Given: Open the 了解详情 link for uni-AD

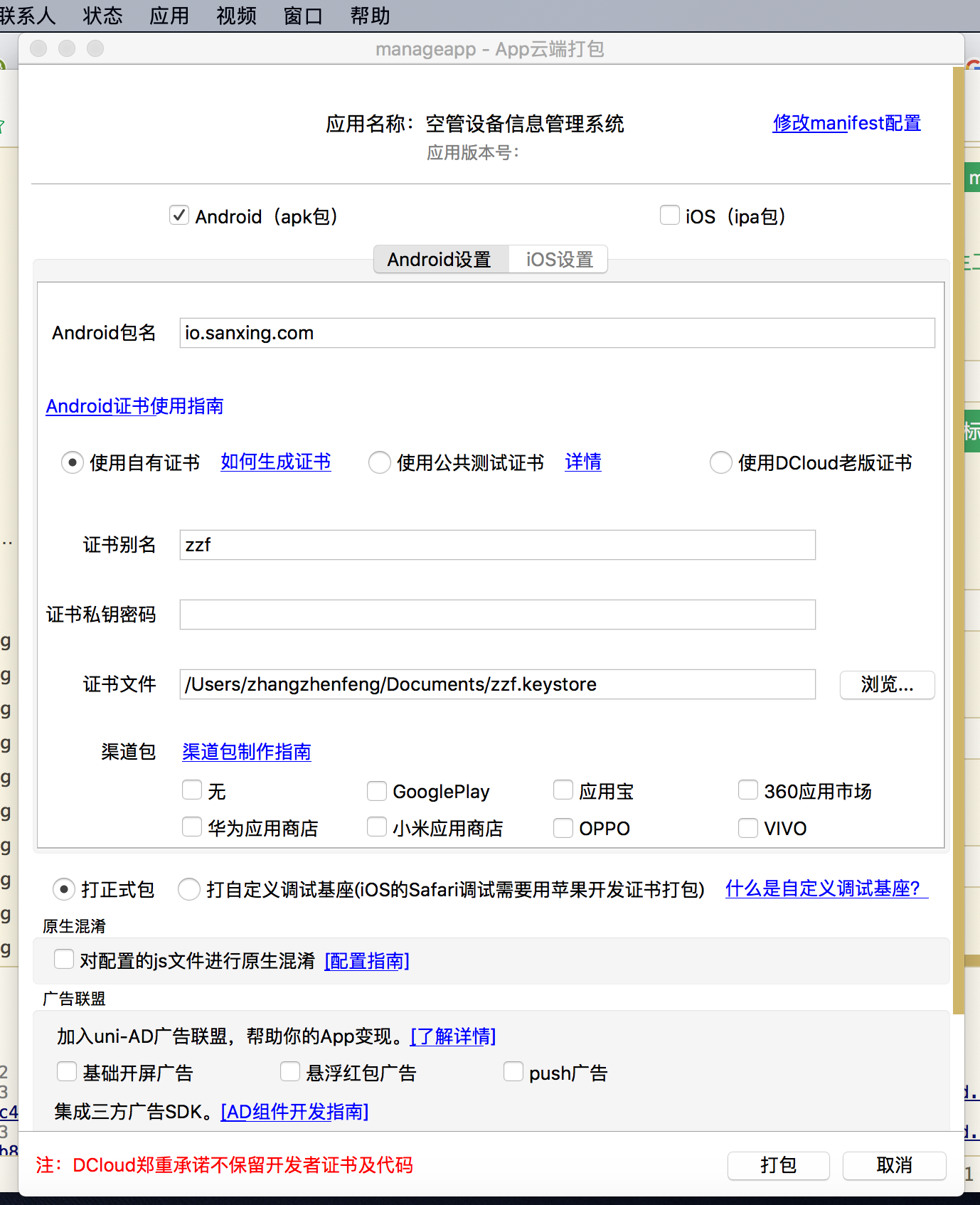Looking at the screenshot, I should click(x=453, y=1036).
